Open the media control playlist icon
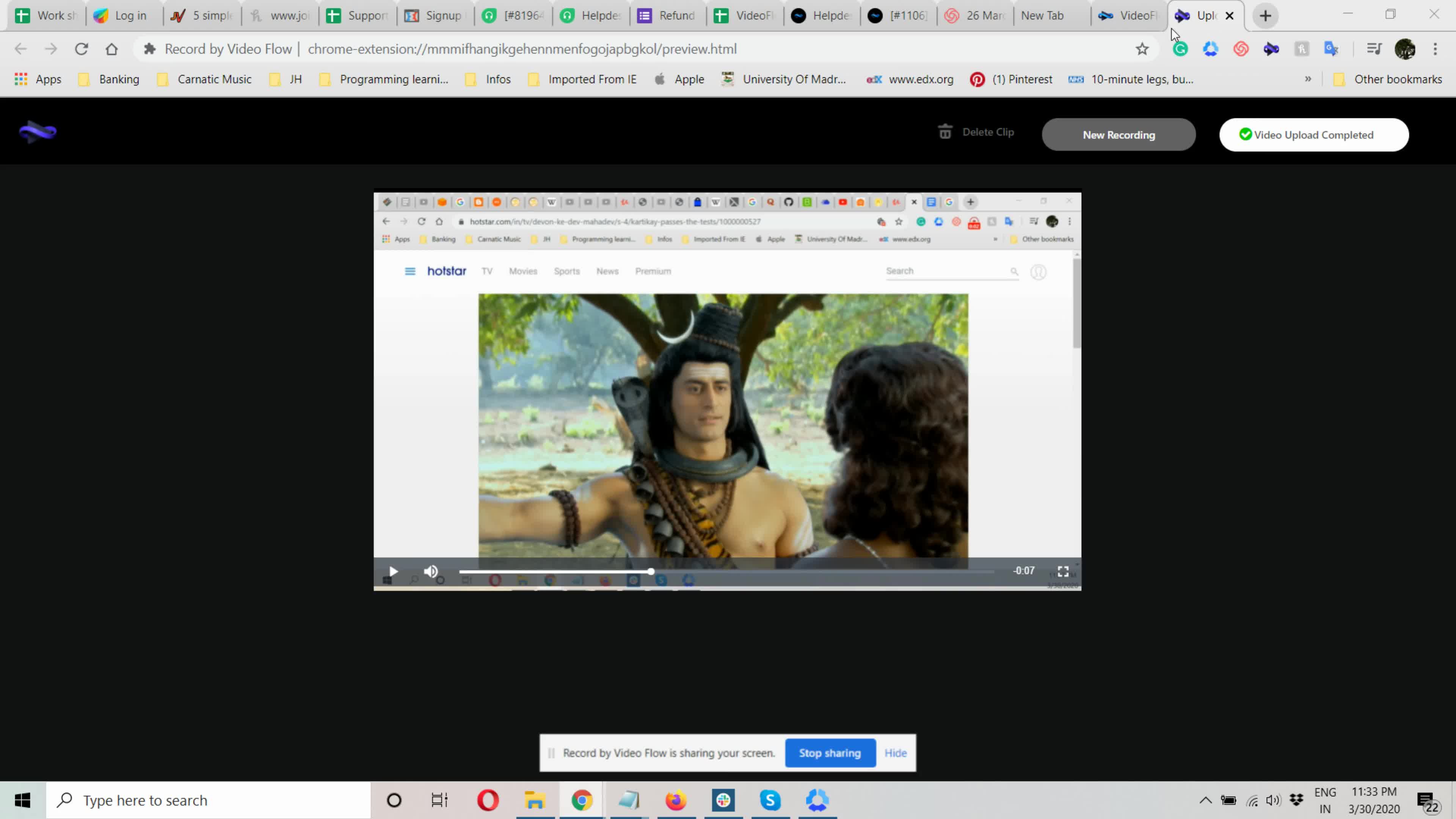The image size is (1456, 819). click(x=1374, y=49)
